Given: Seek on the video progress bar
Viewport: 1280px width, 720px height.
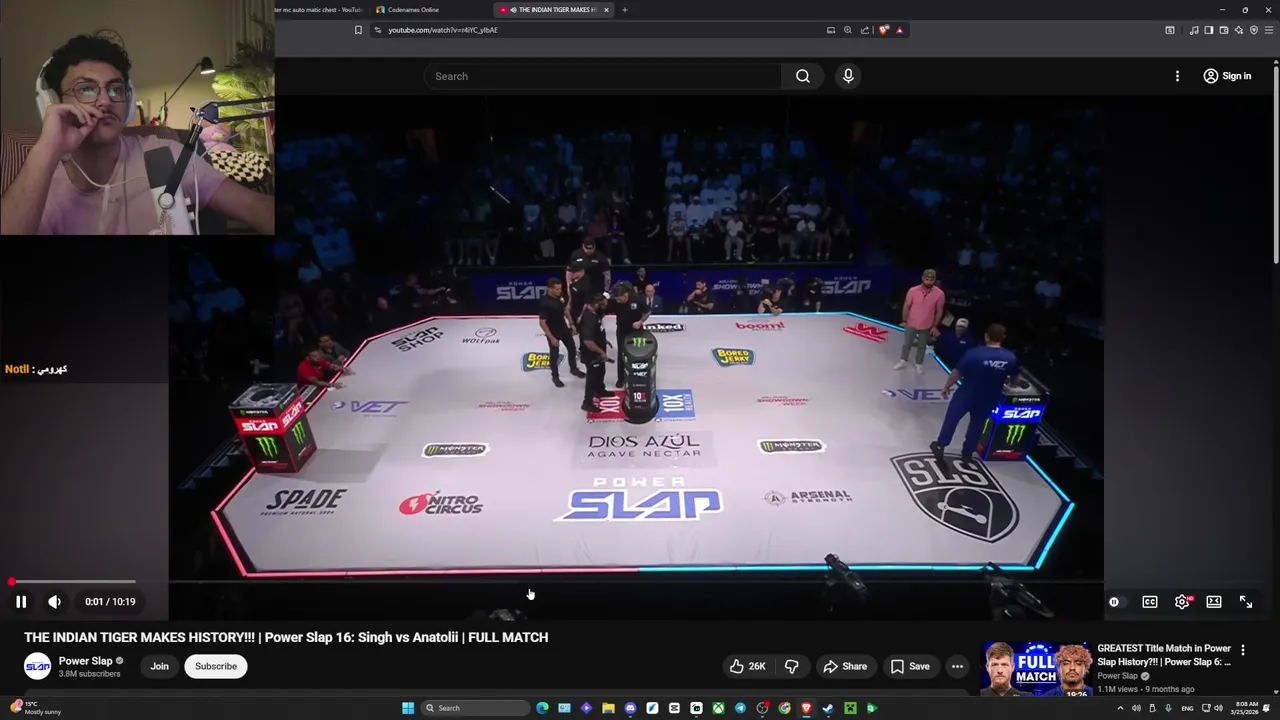Looking at the screenshot, I should (x=640, y=581).
